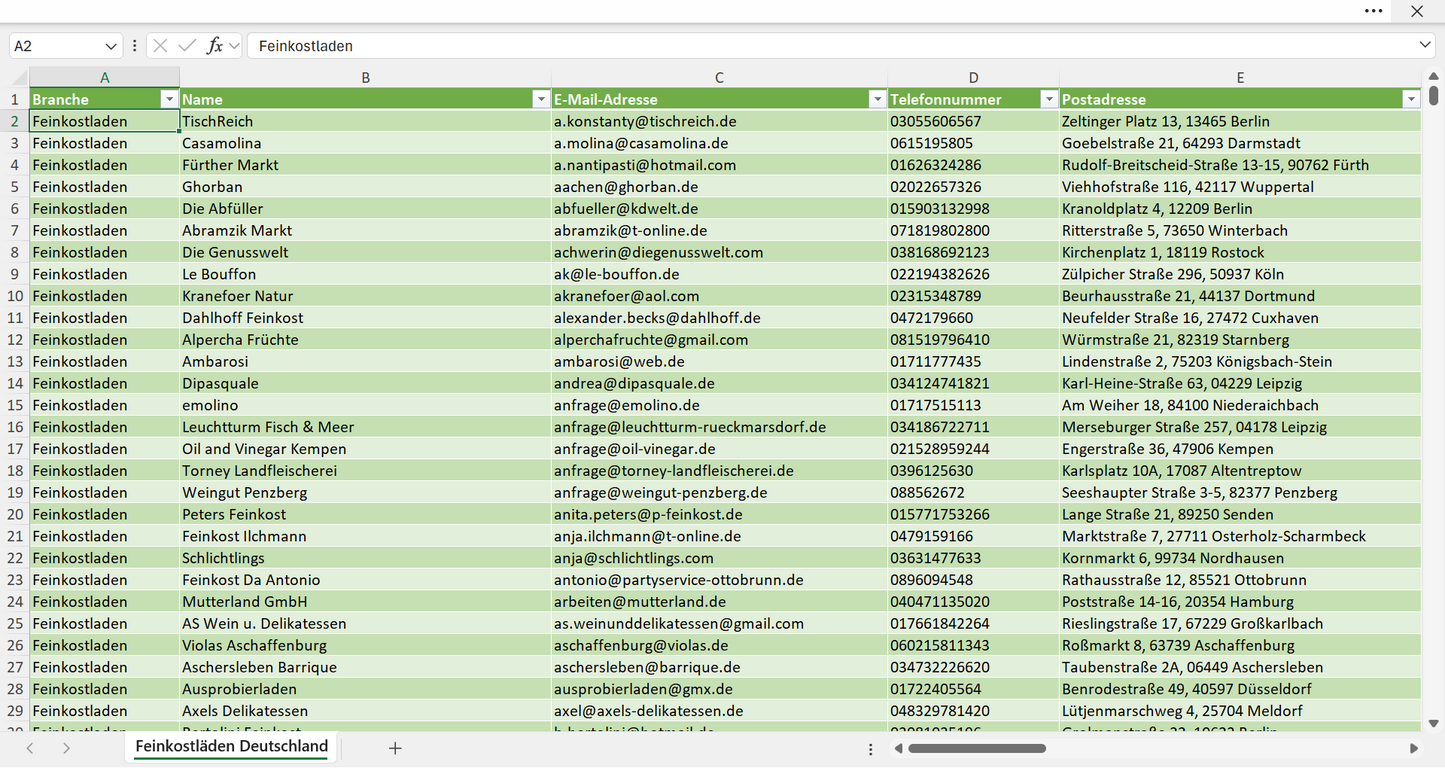Screen dimensions: 1445x768
Task: Open the Telefonnummer filter dropdown
Action: click(x=1049, y=99)
